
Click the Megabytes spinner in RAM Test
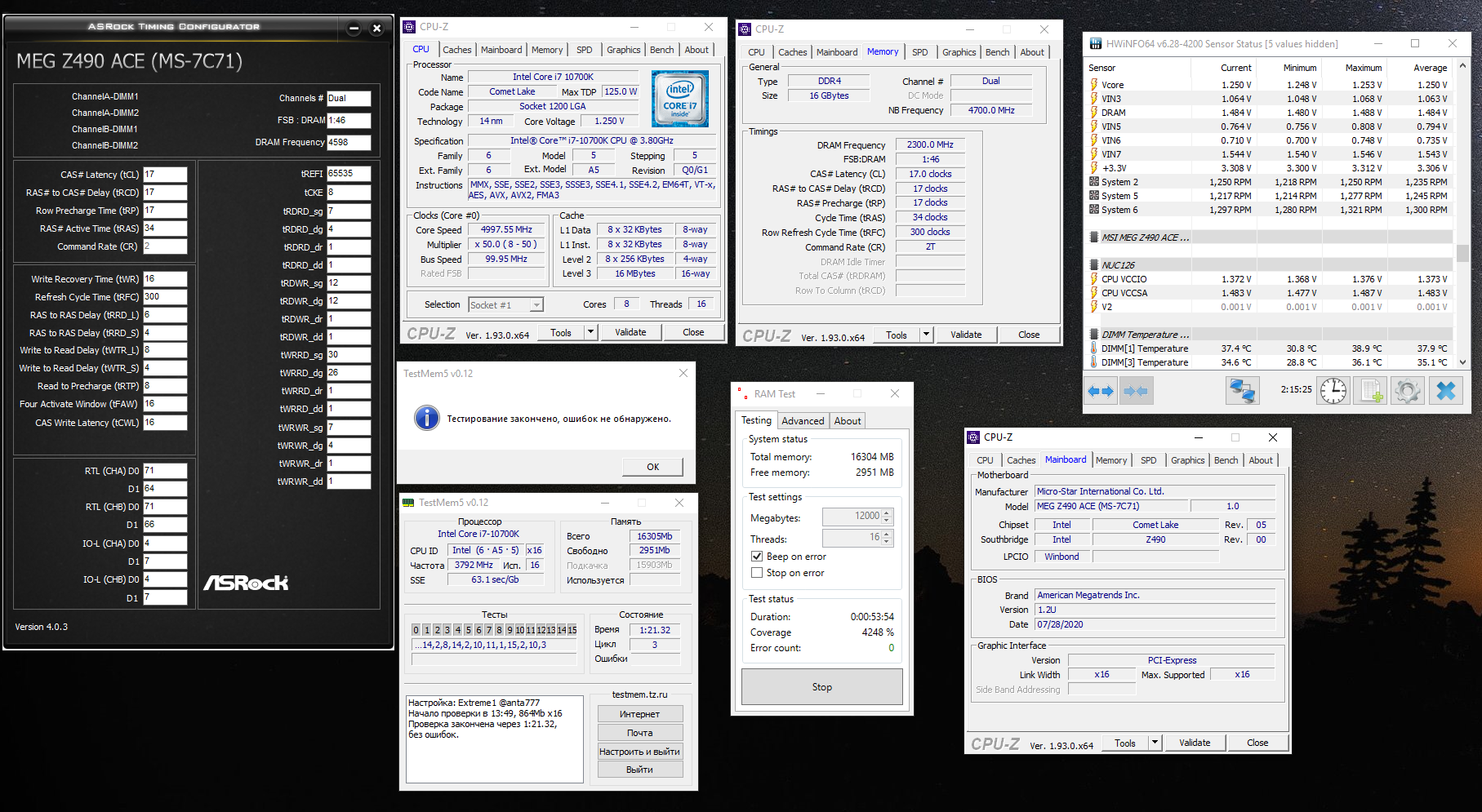pyautogui.click(x=888, y=517)
